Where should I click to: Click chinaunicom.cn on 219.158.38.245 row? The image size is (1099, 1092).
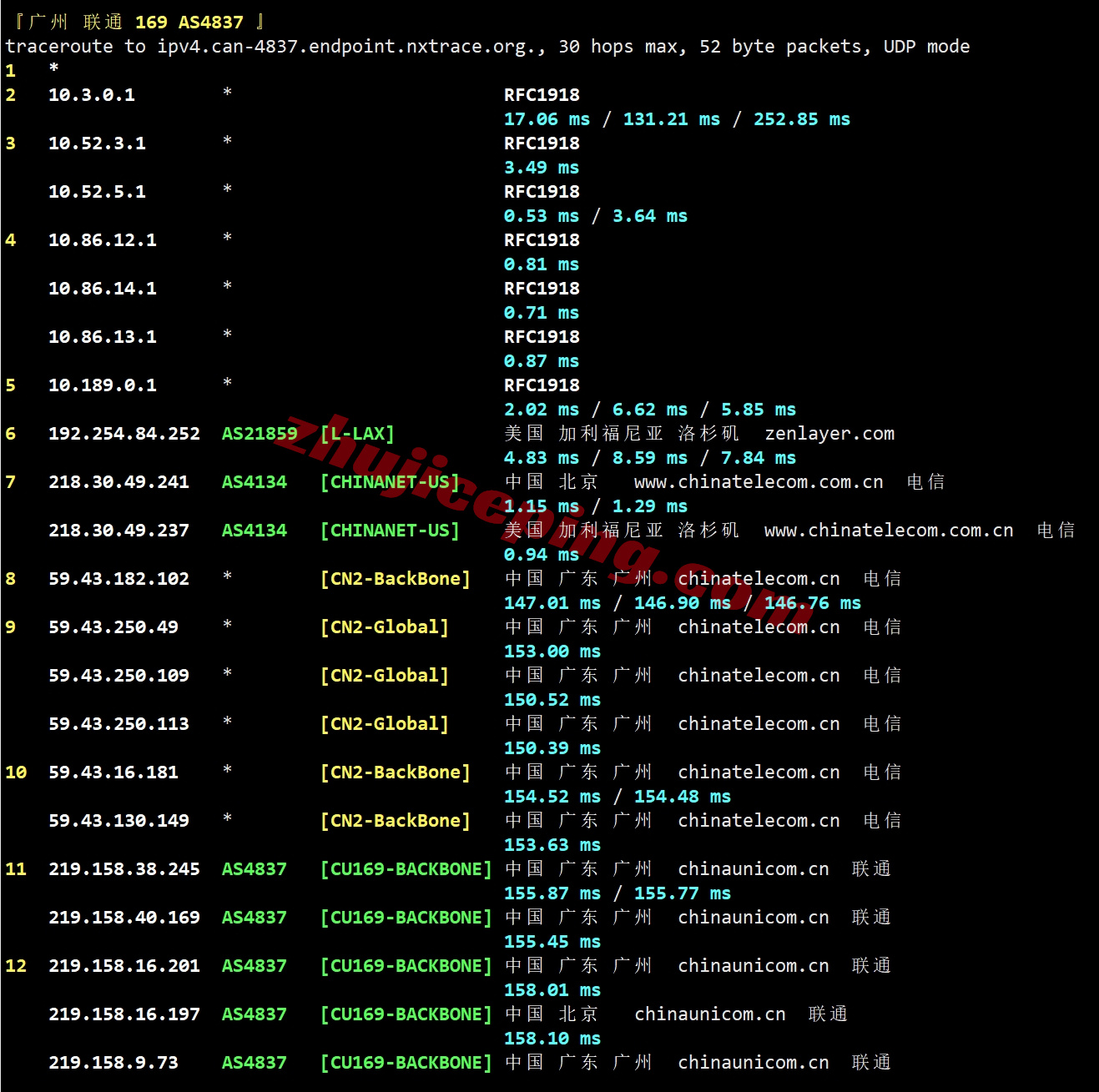pyautogui.click(x=754, y=869)
